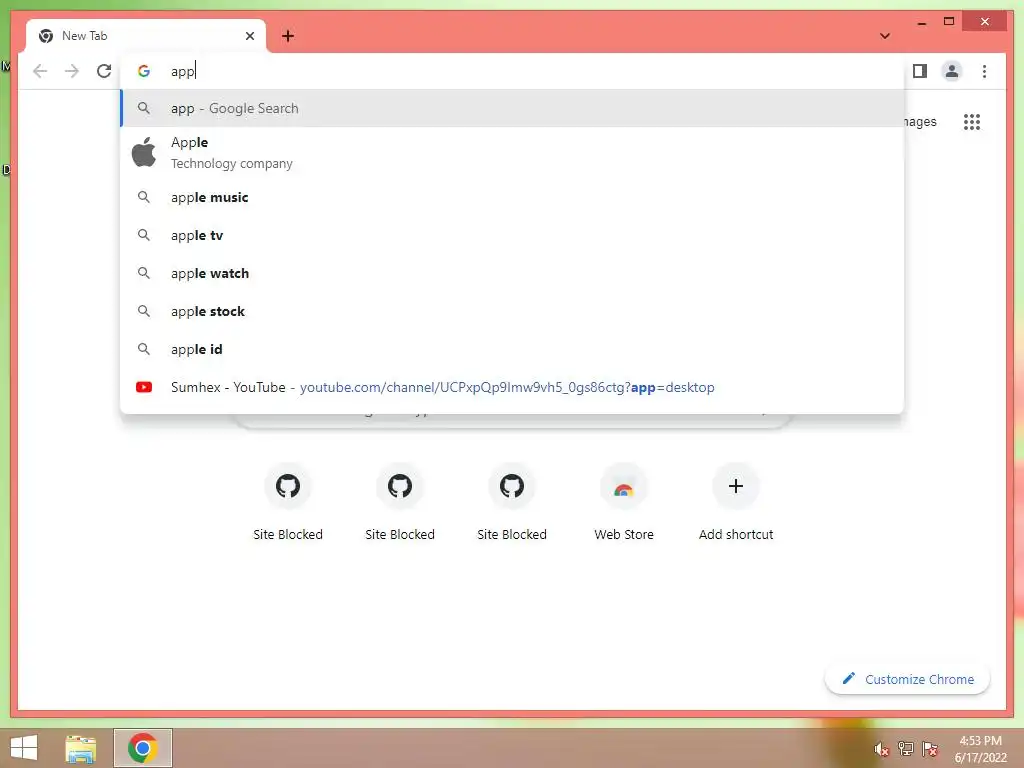
Task: Choose the 'apple watch' suggestion
Action: (513, 273)
